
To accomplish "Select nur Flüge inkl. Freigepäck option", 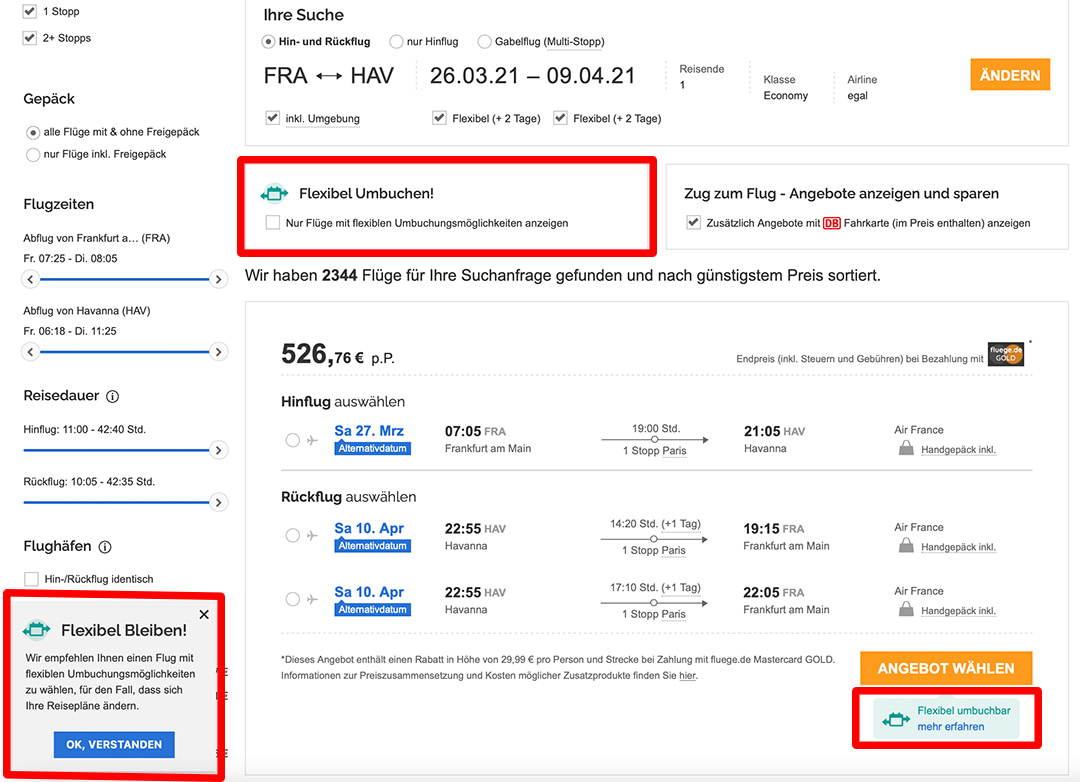I will tap(33, 155).
